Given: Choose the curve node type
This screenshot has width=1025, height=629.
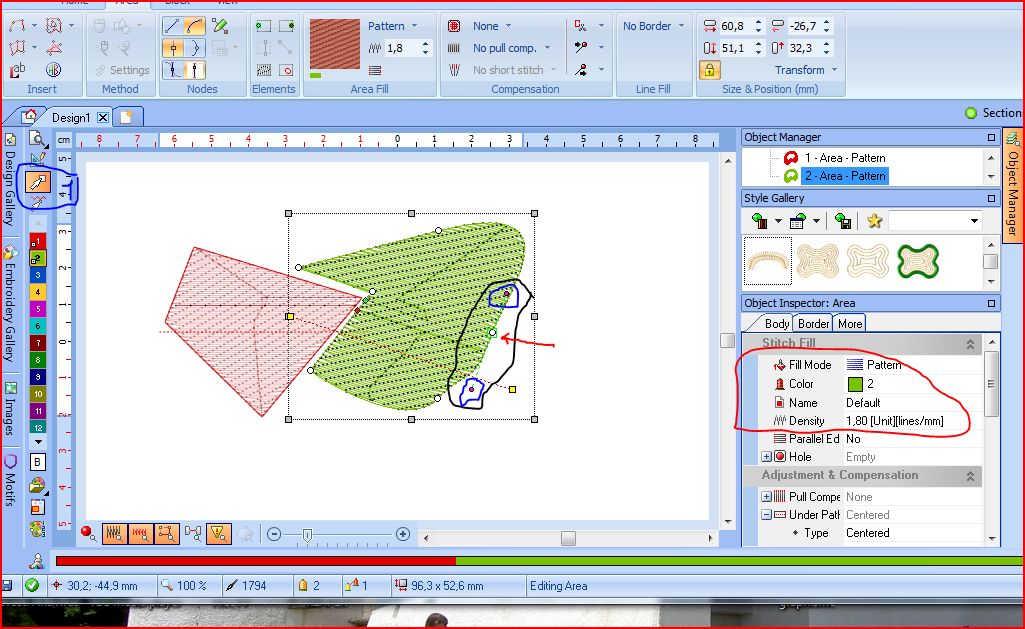Looking at the screenshot, I should 195,26.
